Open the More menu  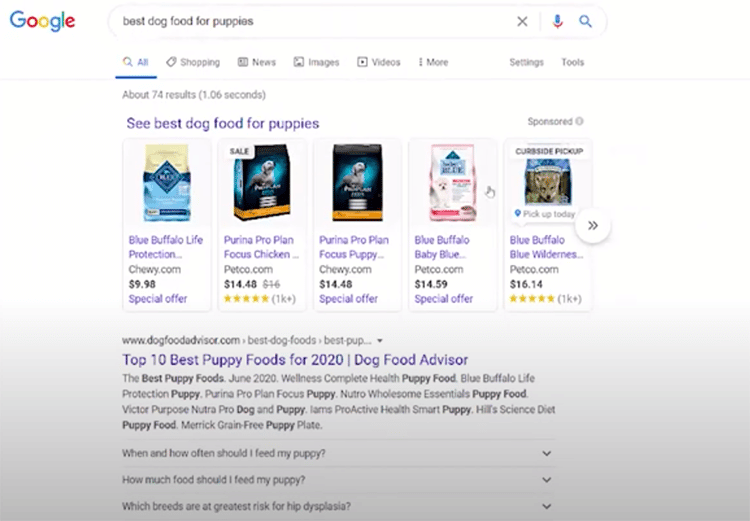click(x=433, y=62)
